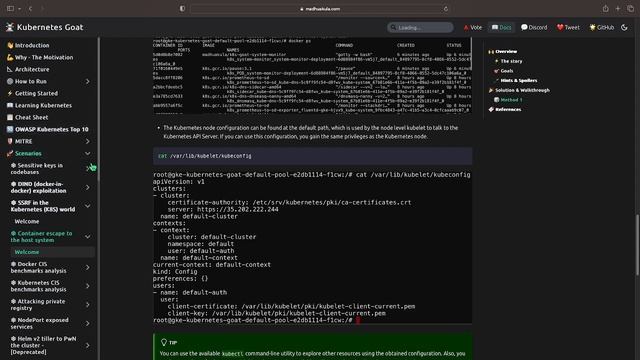Expand the MITRE chevron
640x360 pixels.
(x=87, y=141)
